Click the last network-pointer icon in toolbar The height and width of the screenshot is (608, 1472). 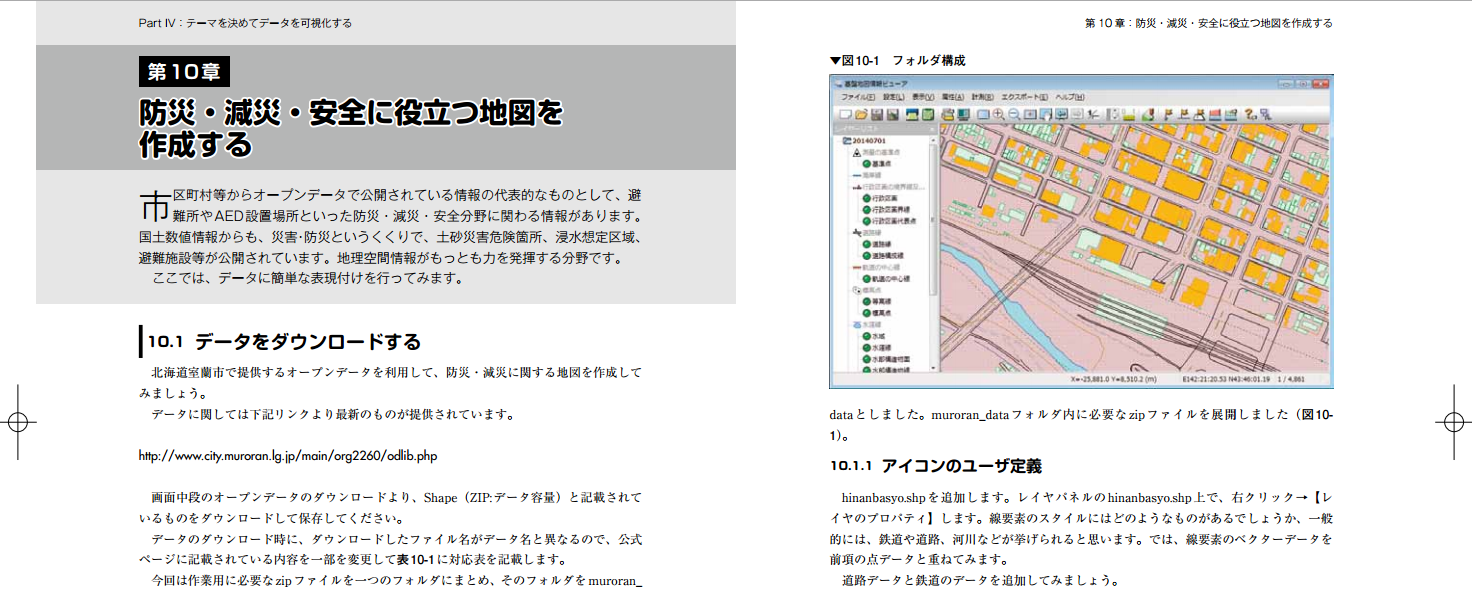[x=1265, y=114]
